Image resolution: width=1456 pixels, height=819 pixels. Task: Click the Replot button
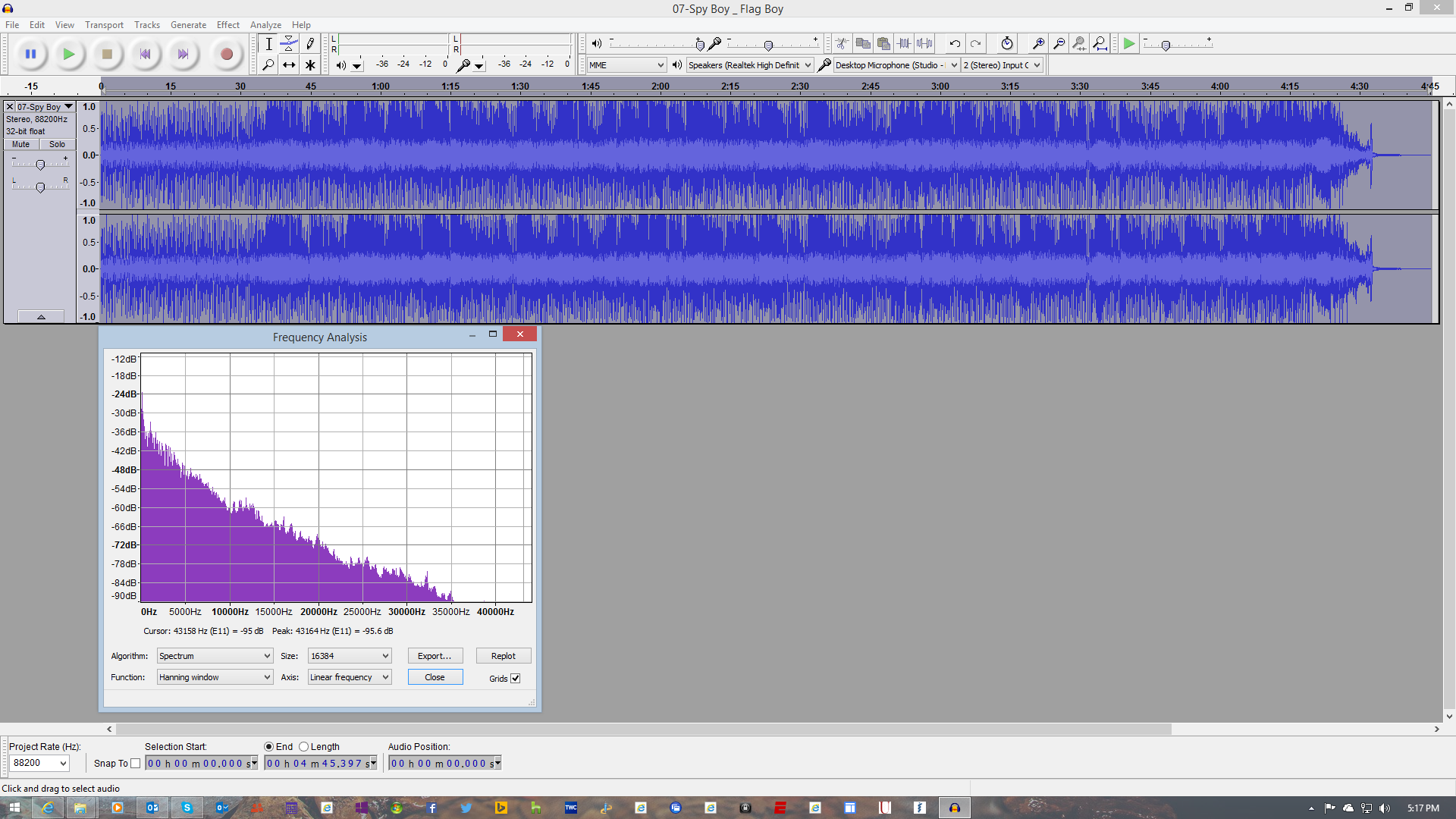tap(504, 655)
